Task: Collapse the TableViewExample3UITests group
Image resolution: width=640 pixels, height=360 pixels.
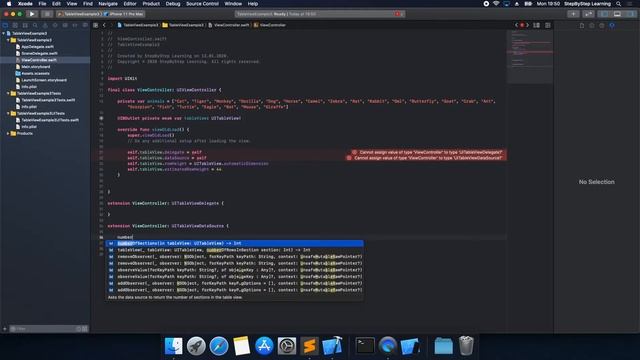Action: [x=8, y=113]
